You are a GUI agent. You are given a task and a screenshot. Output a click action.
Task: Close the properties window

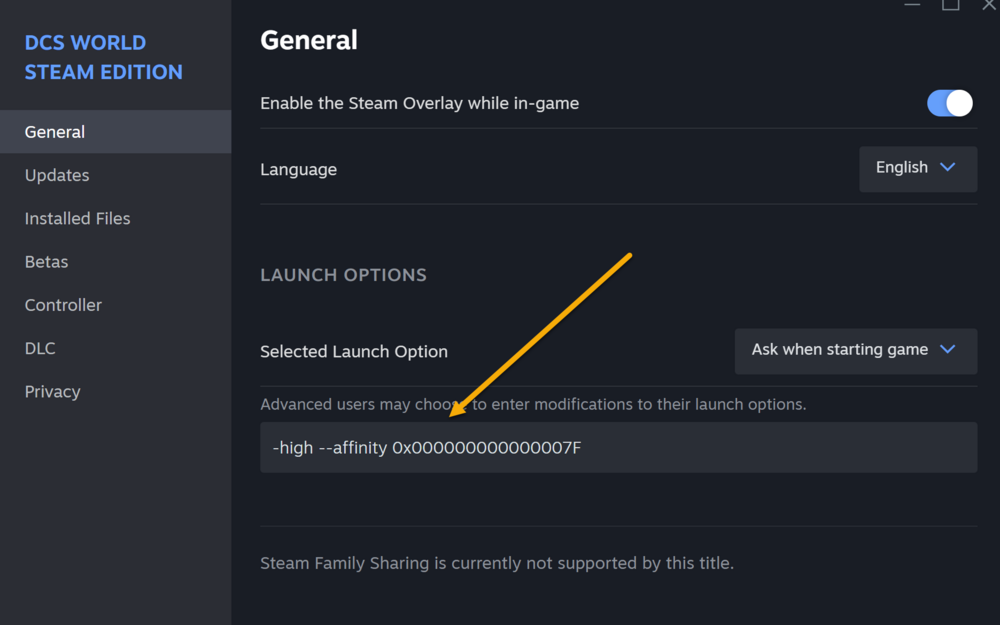[989, 5]
